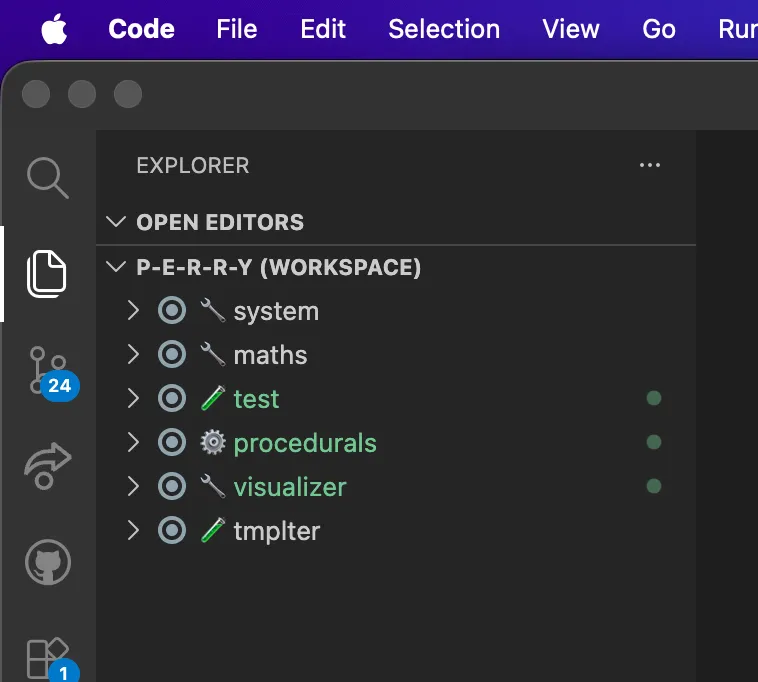Open the Search view in activity bar
The height and width of the screenshot is (682, 758).
47,177
